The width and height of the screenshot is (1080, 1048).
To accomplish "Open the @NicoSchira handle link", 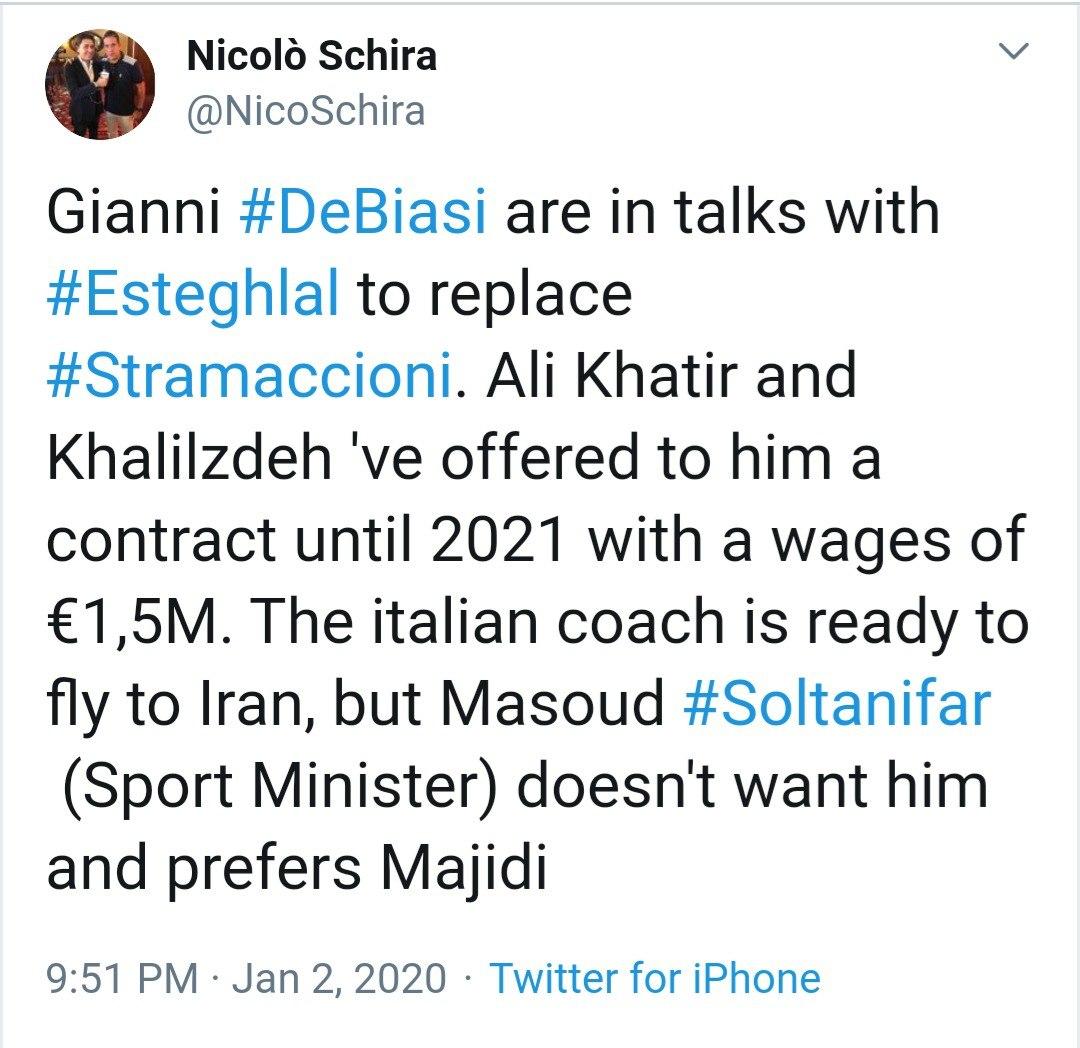I will coord(306,112).
